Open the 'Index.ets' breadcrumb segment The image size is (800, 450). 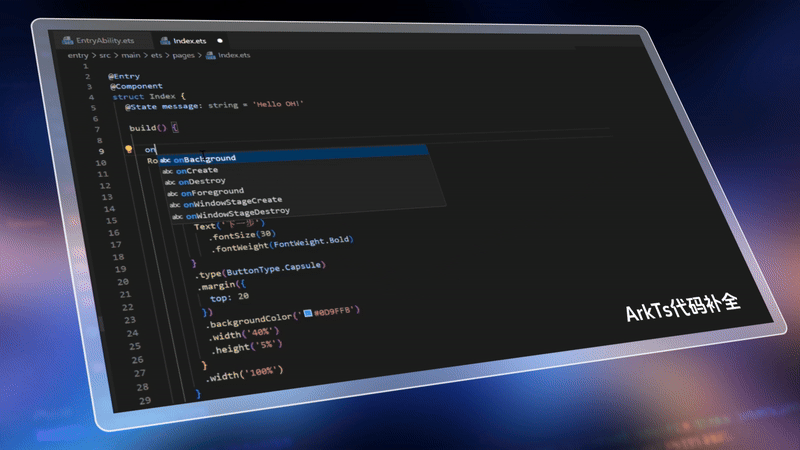pyautogui.click(x=234, y=55)
